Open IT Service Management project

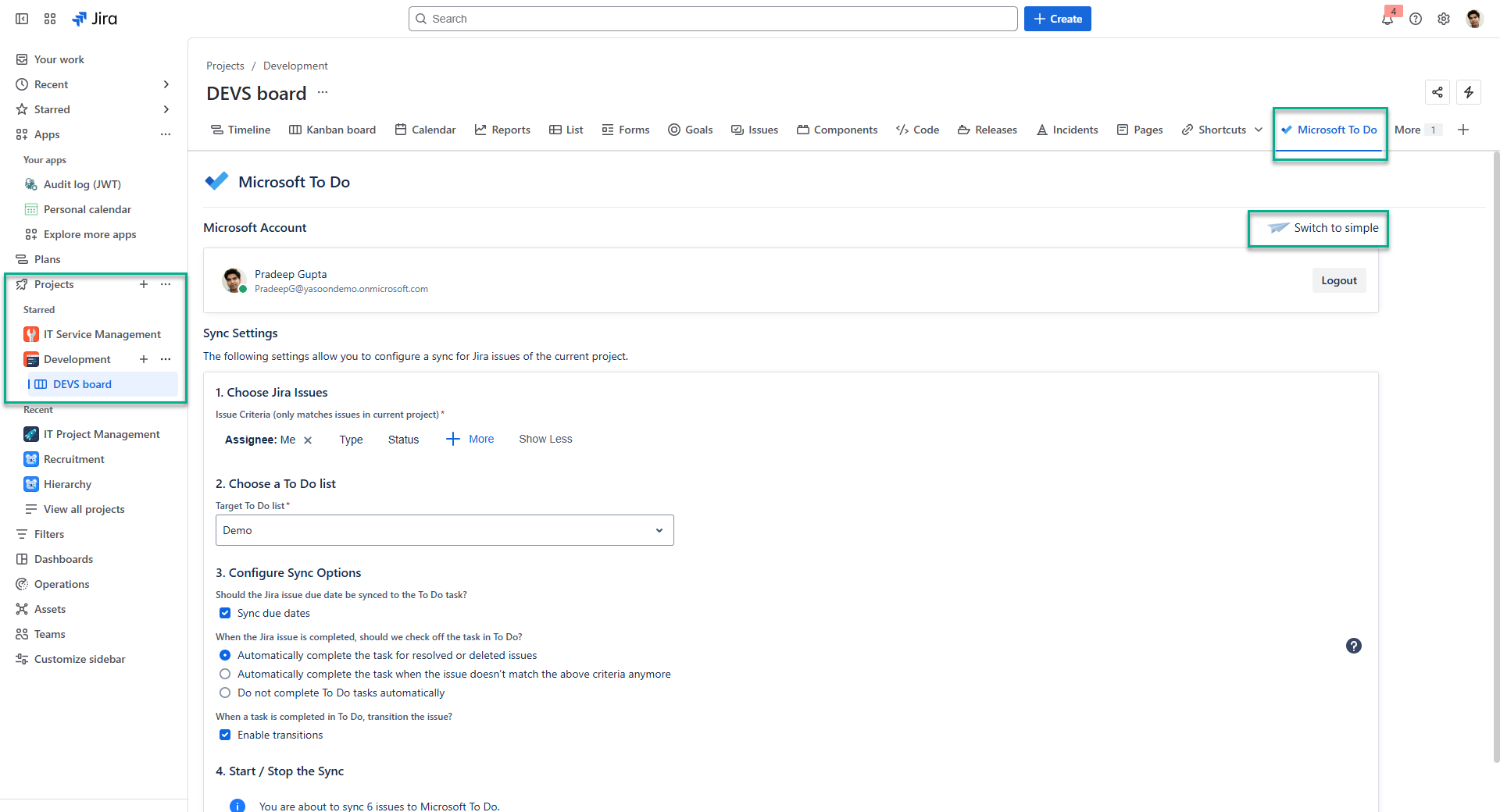[102, 334]
